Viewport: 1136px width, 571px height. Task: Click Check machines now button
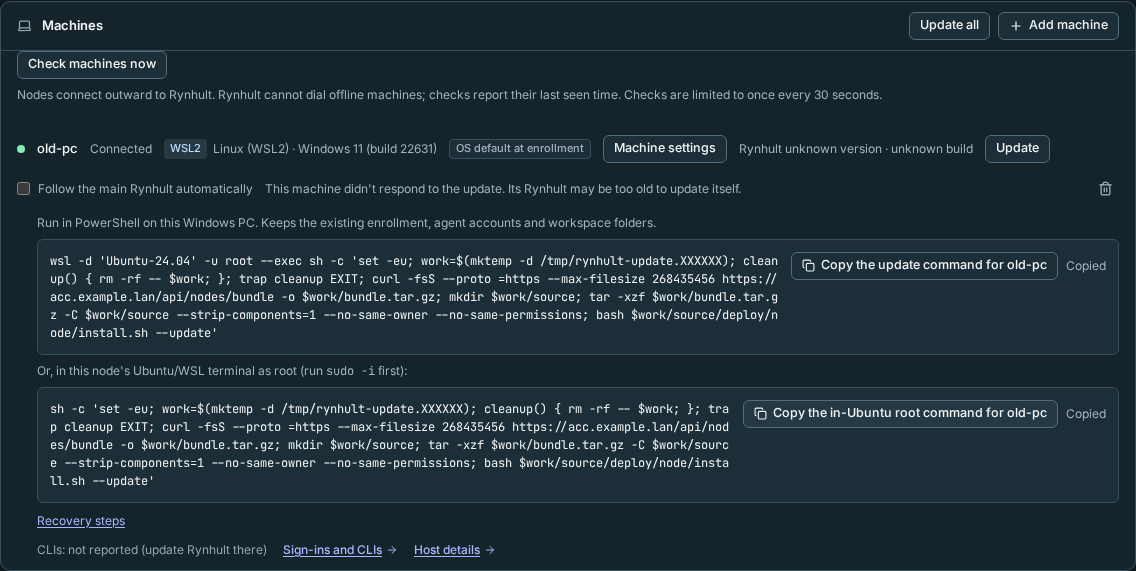pos(92,64)
